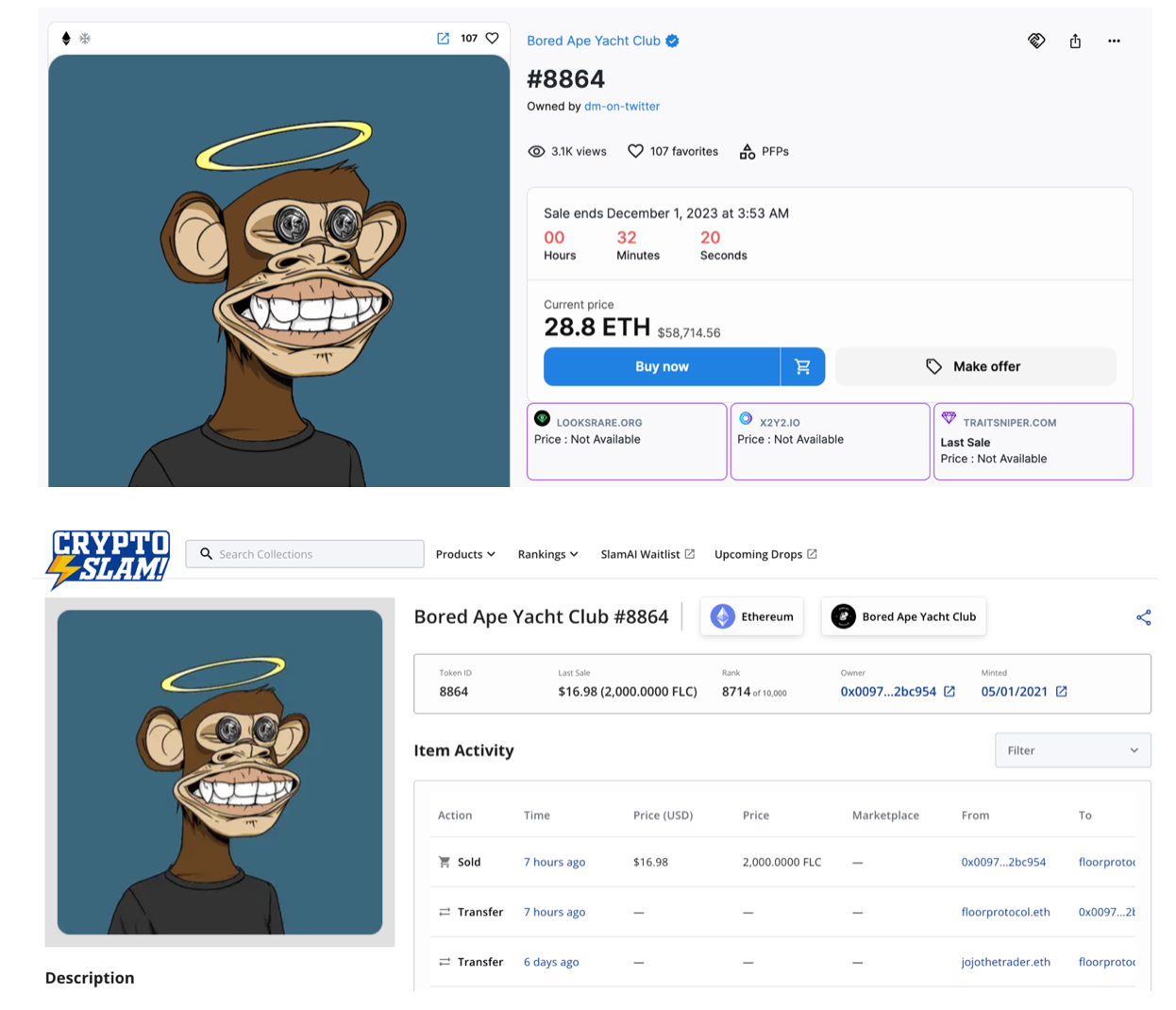Viewport: 1176px width, 1010px height.
Task: Toggle the 107 favorites heart
Action: tap(635, 151)
